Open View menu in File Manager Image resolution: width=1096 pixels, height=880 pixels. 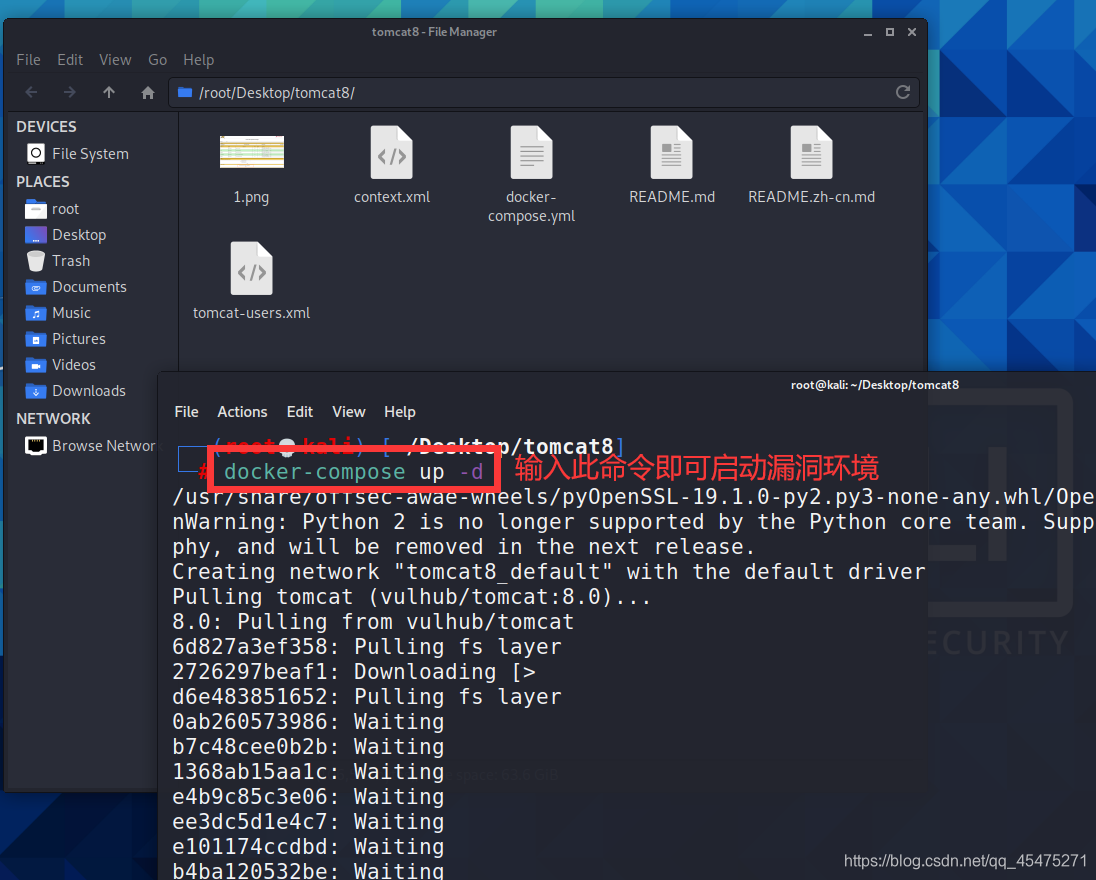(x=115, y=60)
